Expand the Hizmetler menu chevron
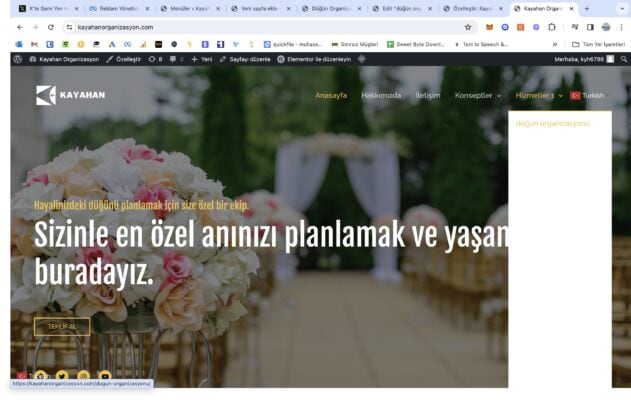631x400 pixels. pos(561,96)
